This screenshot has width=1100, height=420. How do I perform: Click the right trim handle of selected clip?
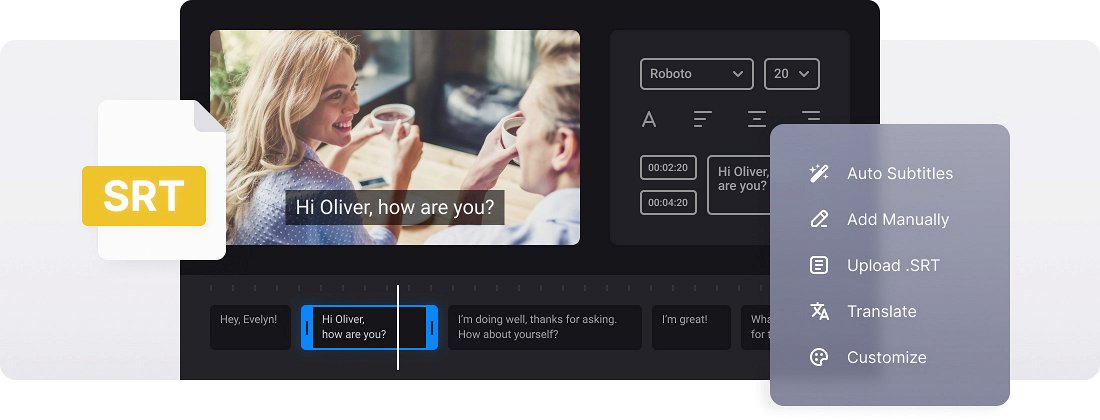click(x=432, y=327)
